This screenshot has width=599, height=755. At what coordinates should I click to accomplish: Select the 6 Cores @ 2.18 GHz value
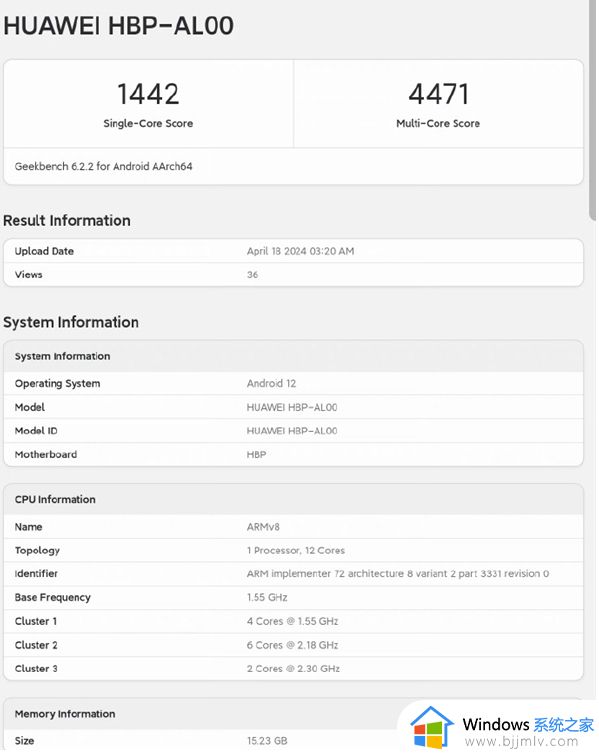(292, 645)
